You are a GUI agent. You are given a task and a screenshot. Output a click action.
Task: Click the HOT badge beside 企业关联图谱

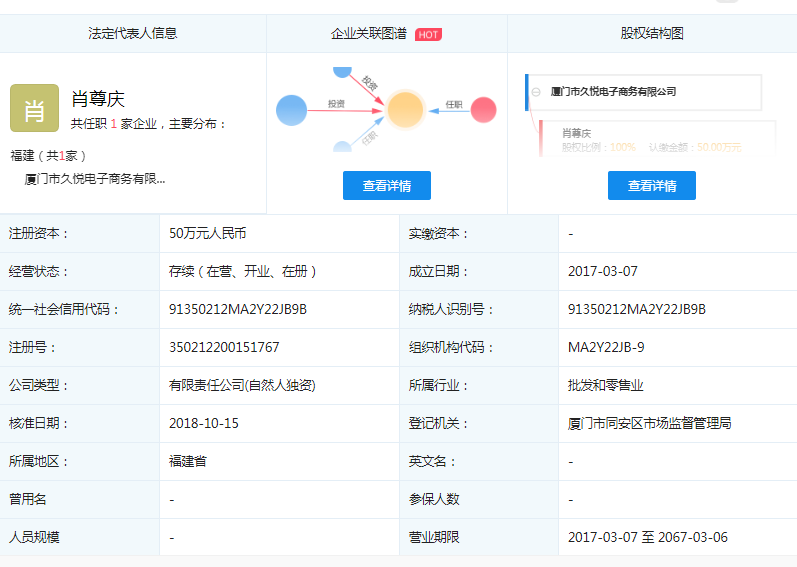[428, 35]
